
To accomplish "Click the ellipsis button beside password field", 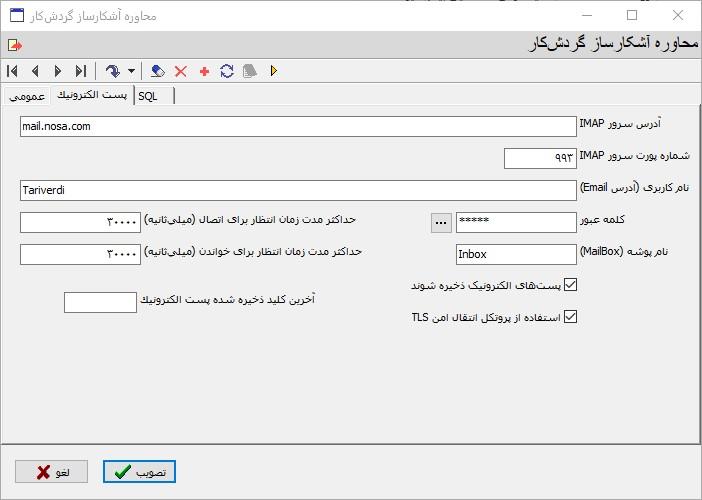I will 441,223.
